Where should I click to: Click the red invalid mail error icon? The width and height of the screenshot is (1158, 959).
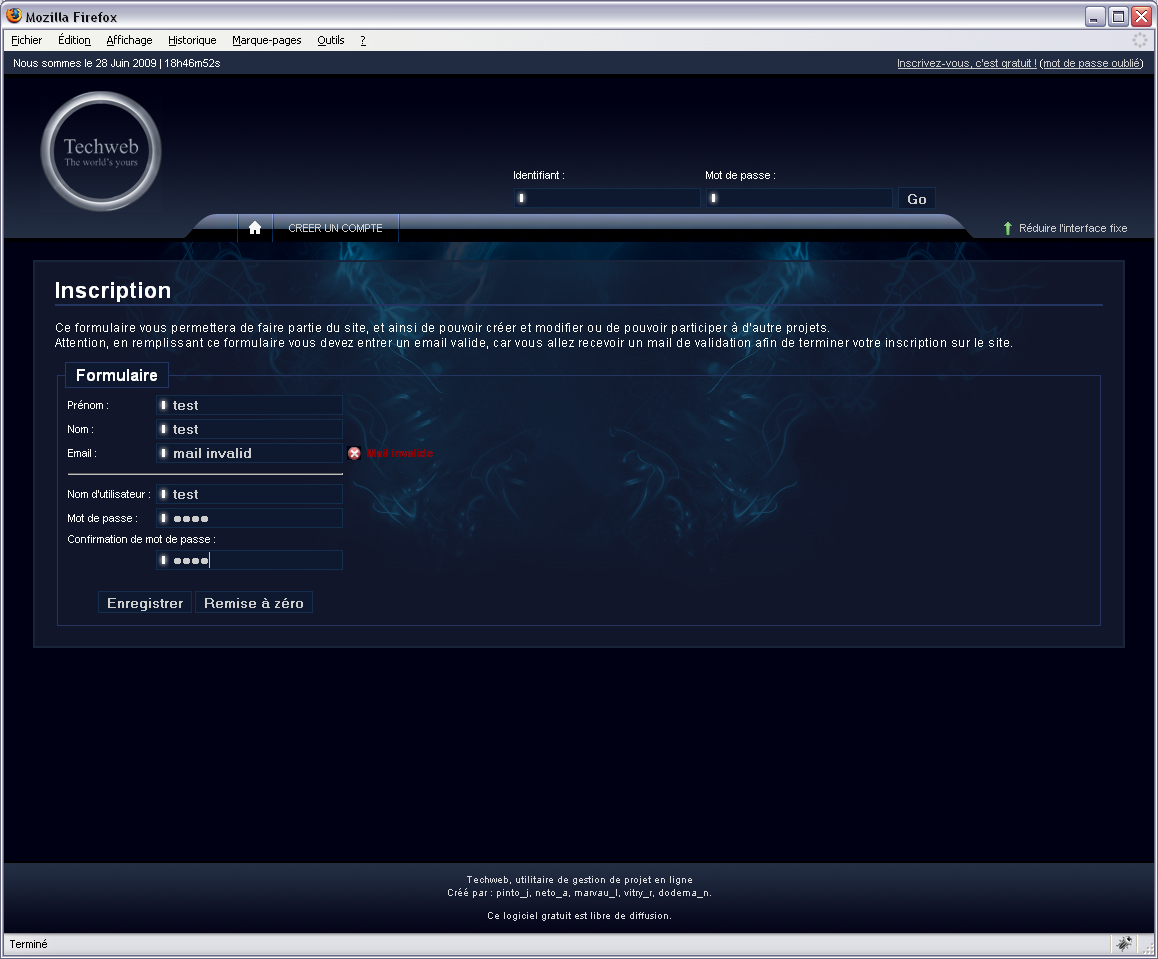354,454
